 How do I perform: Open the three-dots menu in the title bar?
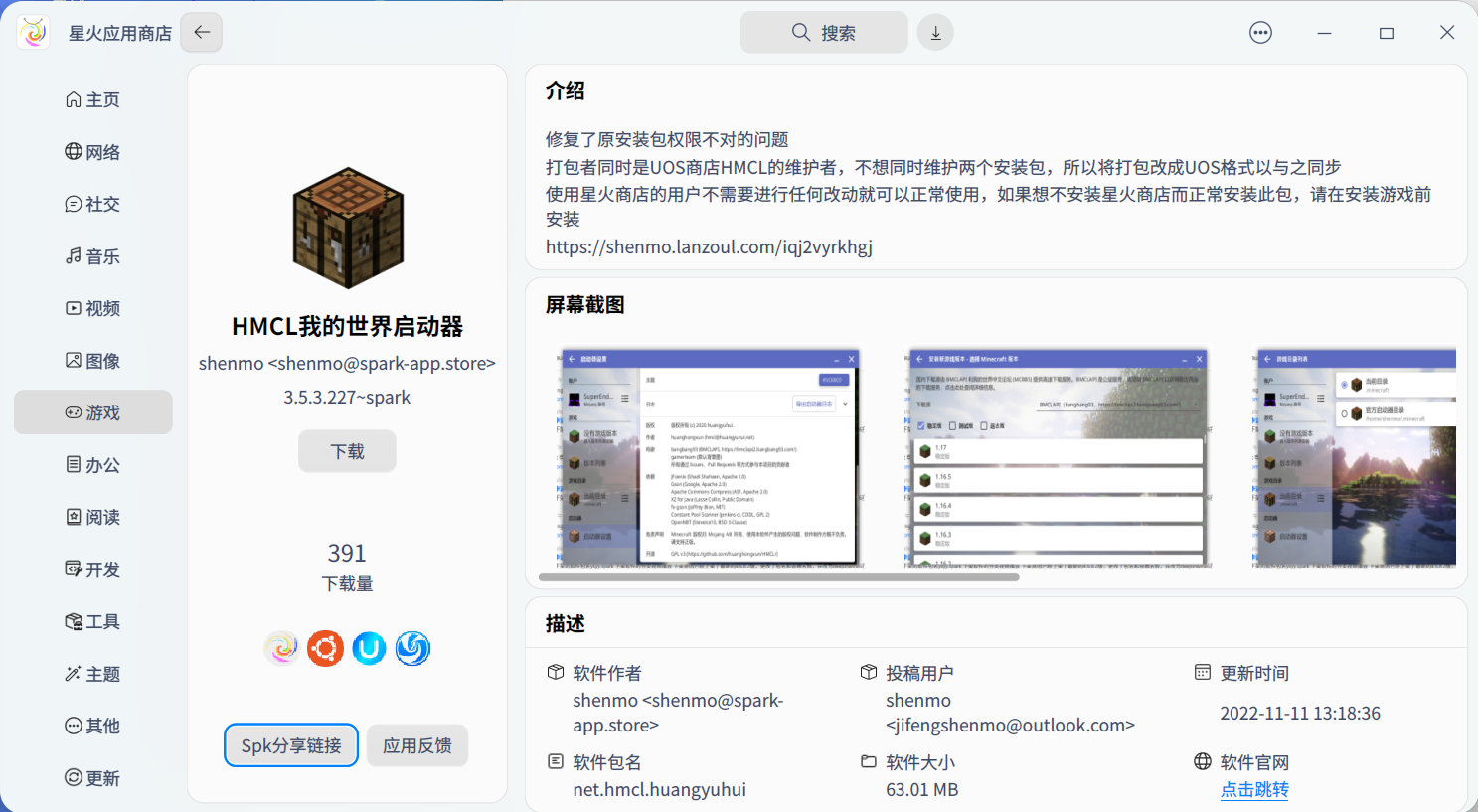click(x=1260, y=33)
